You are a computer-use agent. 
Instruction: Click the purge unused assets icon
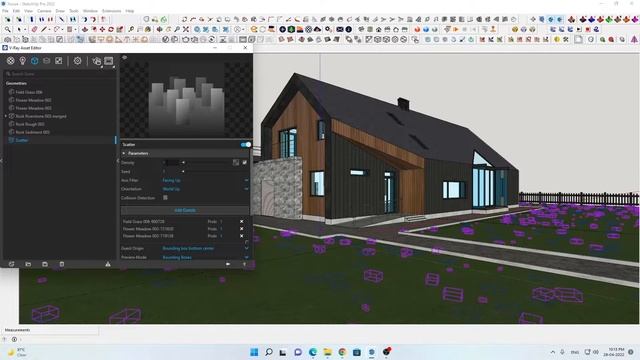(108, 264)
